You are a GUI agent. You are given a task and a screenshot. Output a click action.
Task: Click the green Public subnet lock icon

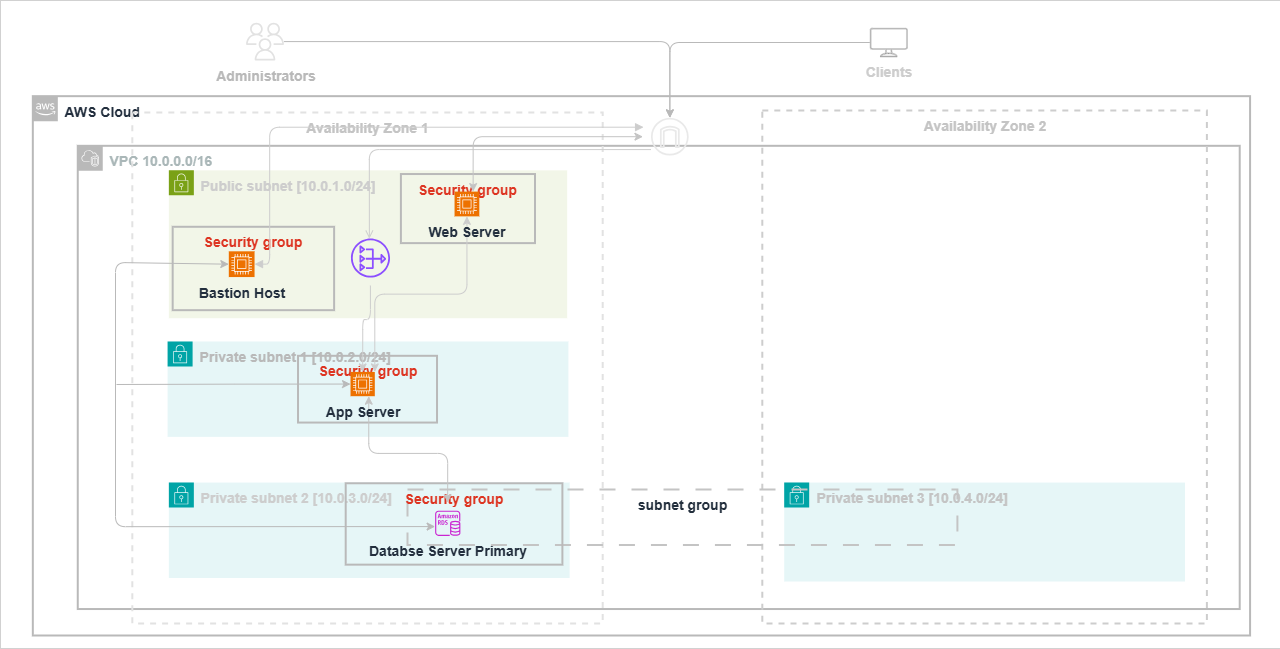point(180,182)
